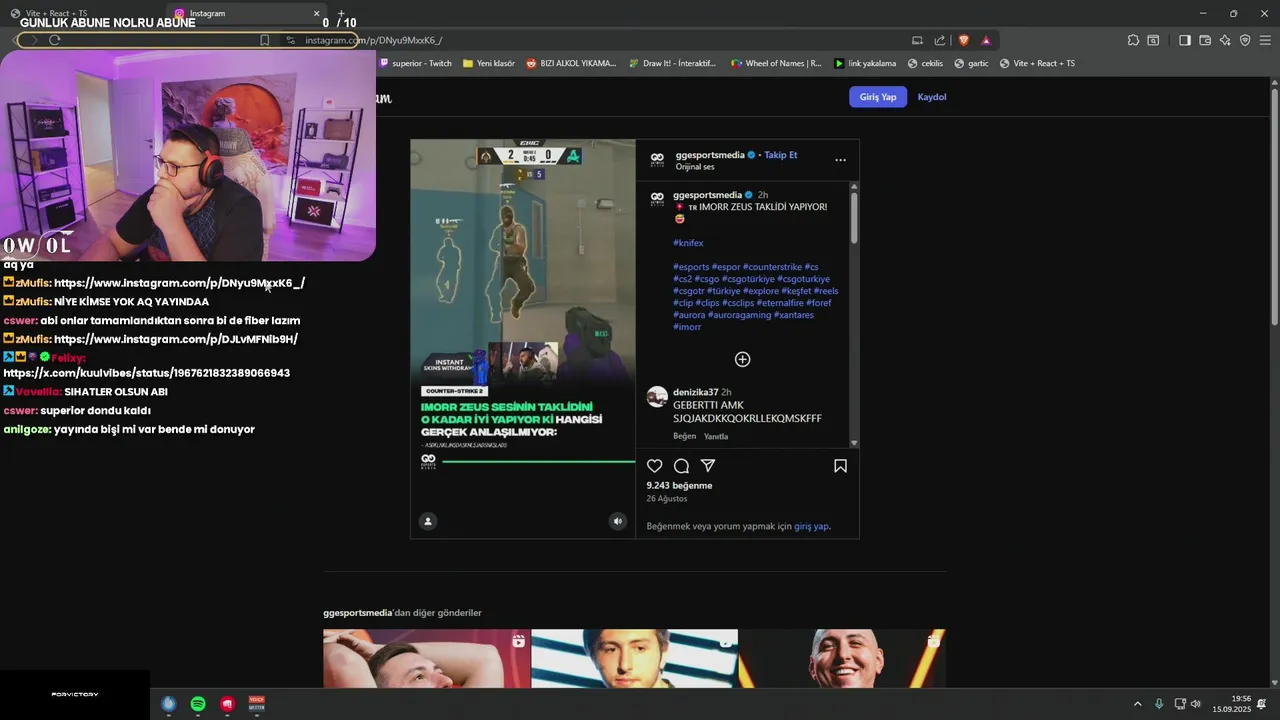Screen dimensions: 1280x720
Task: Load more comments with the plus circle
Action: tap(742, 359)
